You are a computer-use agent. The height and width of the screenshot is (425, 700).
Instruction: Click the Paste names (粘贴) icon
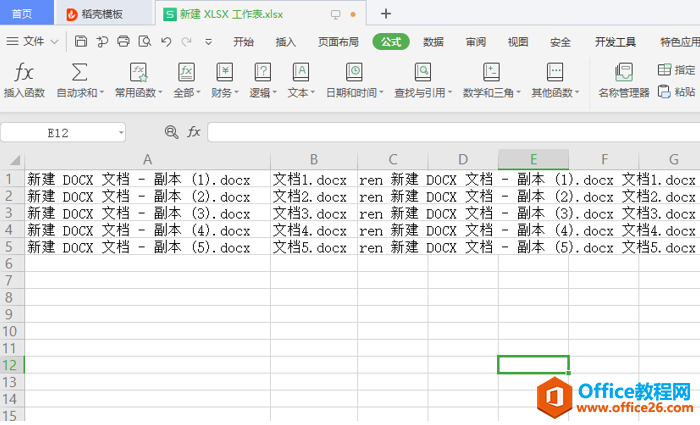(x=664, y=92)
